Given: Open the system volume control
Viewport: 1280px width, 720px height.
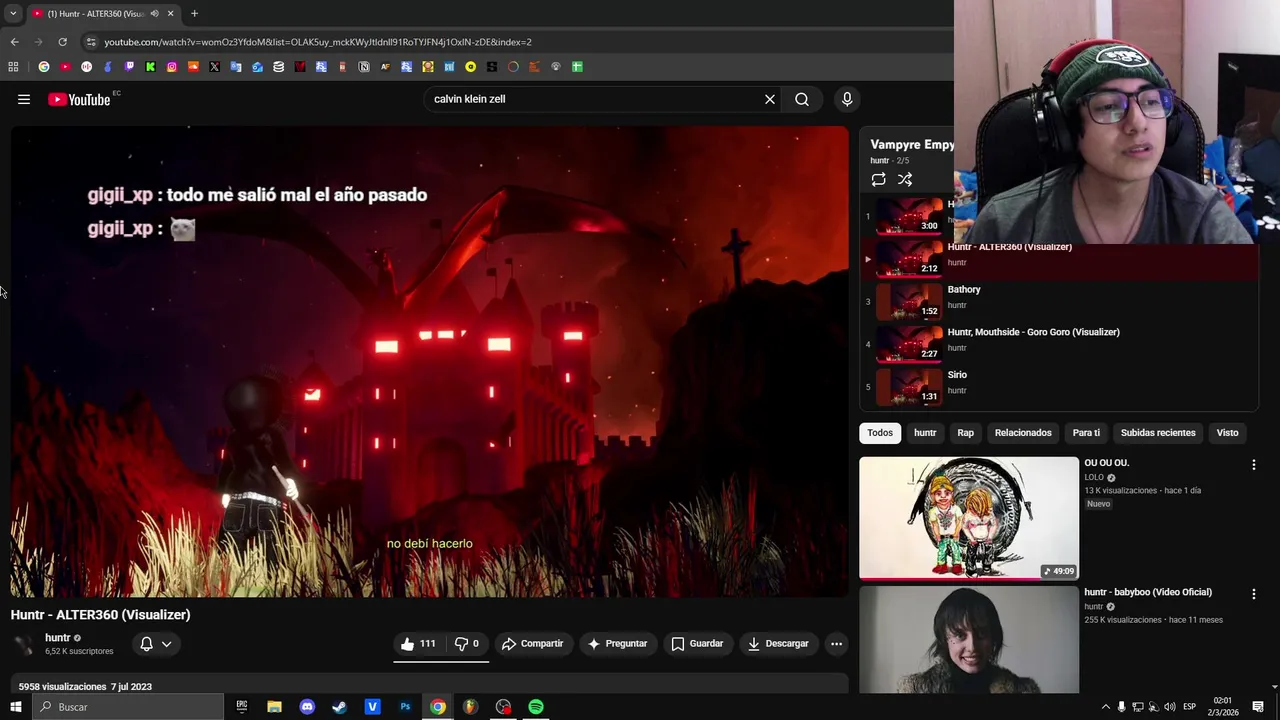Looking at the screenshot, I should click(x=1169, y=707).
